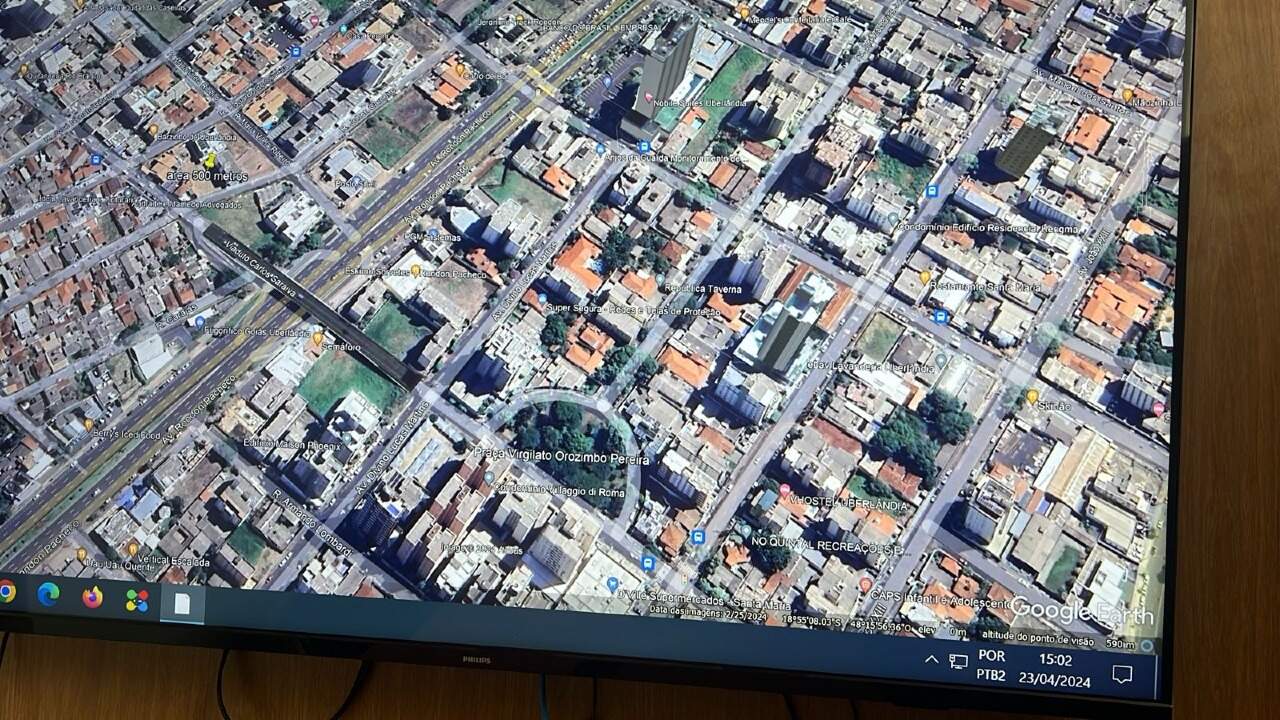Open Condomínio Villaggio di Roma marker
The image size is (1280, 720).
tap(490, 480)
